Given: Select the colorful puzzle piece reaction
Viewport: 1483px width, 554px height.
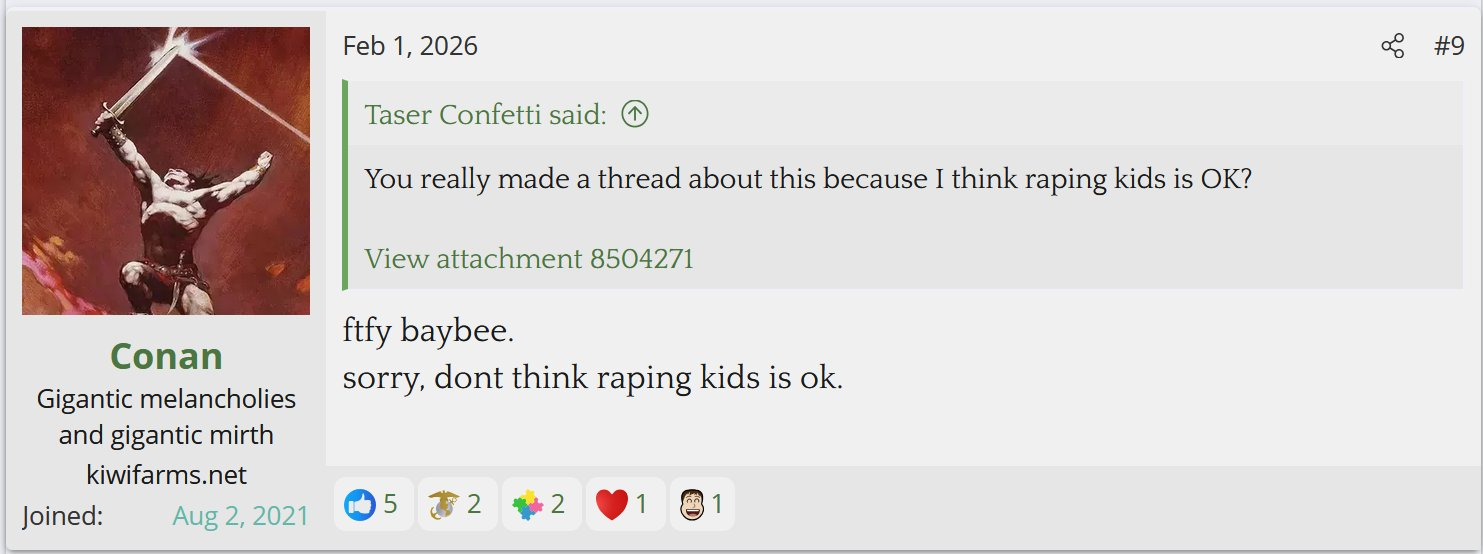Looking at the screenshot, I should [x=538, y=504].
